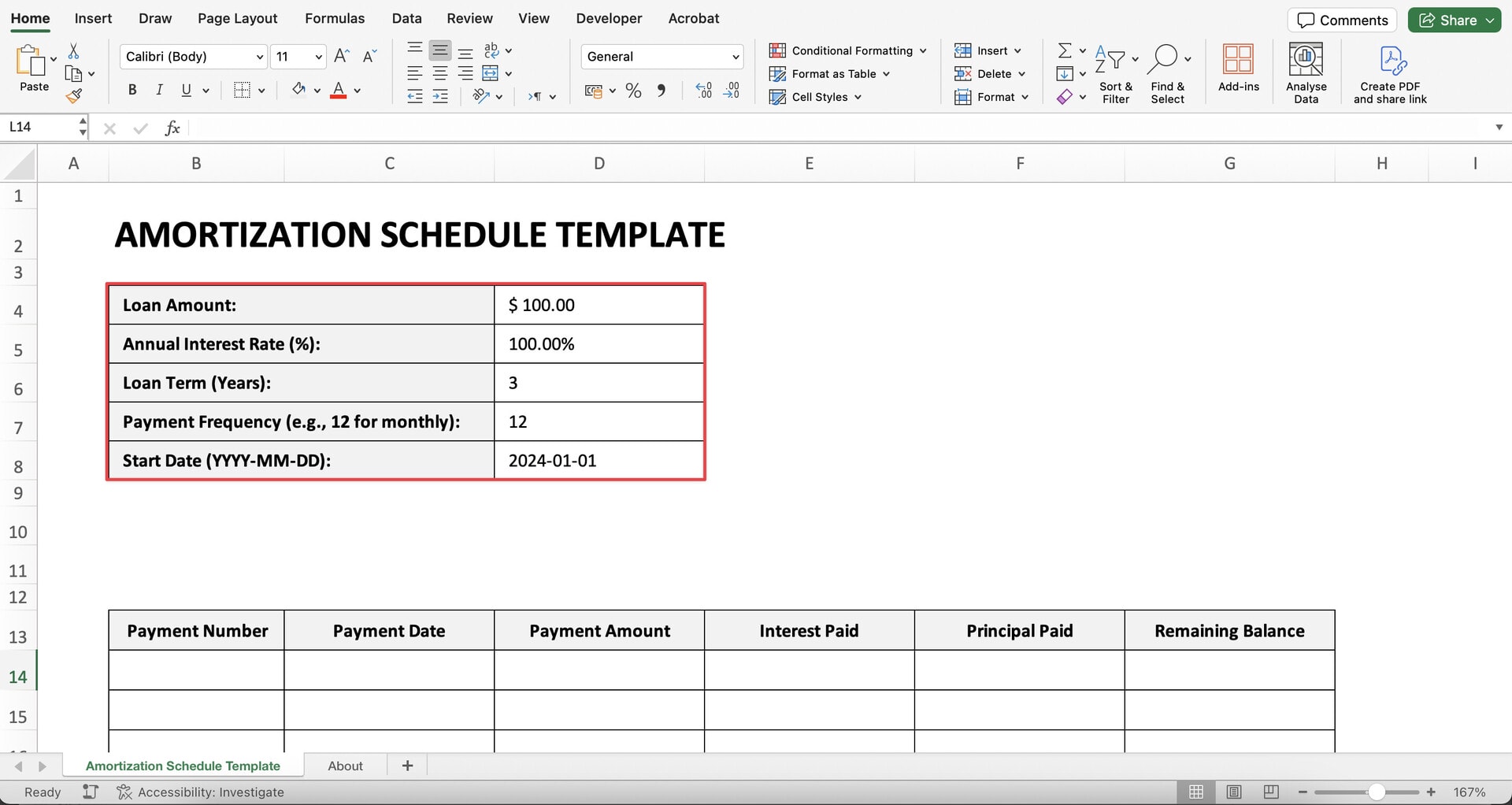Expand the fill color dropdown arrow

317,89
